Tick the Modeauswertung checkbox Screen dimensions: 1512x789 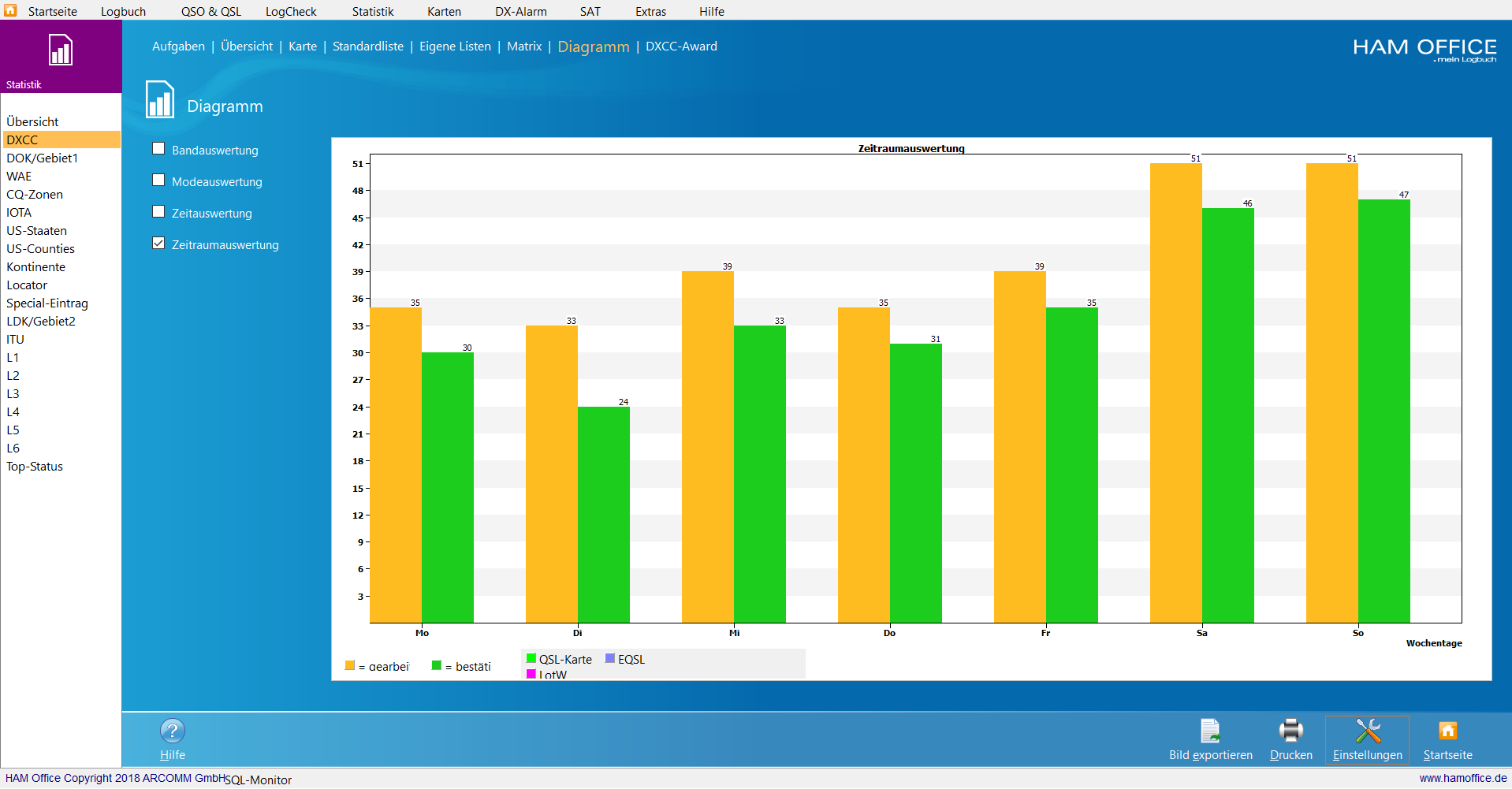pyautogui.click(x=158, y=181)
